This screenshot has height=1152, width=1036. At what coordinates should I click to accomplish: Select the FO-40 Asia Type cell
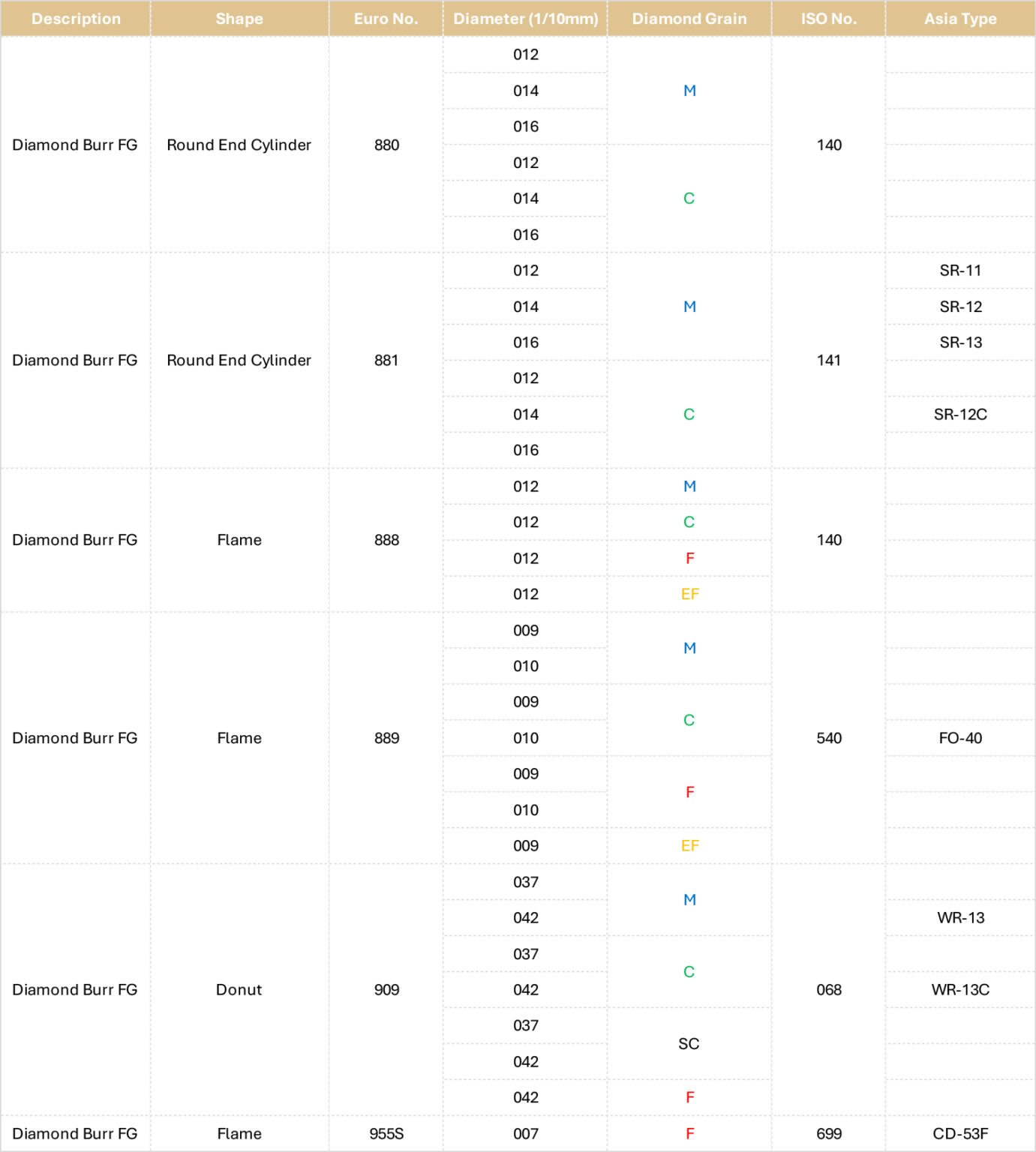click(x=960, y=738)
